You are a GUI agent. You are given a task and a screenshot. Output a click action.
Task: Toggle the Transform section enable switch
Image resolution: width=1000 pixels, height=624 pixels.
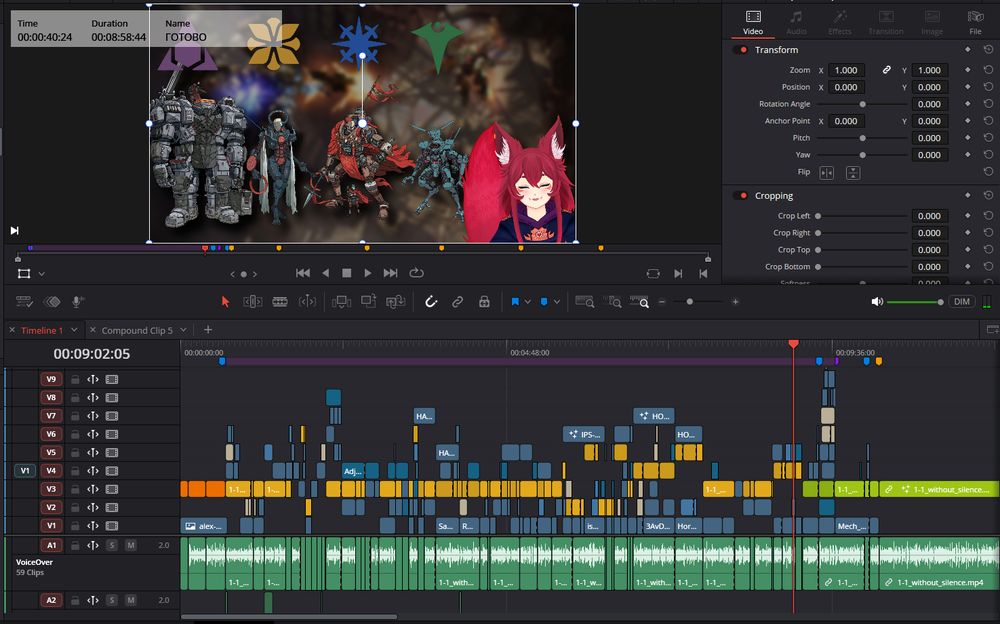(740, 50)
